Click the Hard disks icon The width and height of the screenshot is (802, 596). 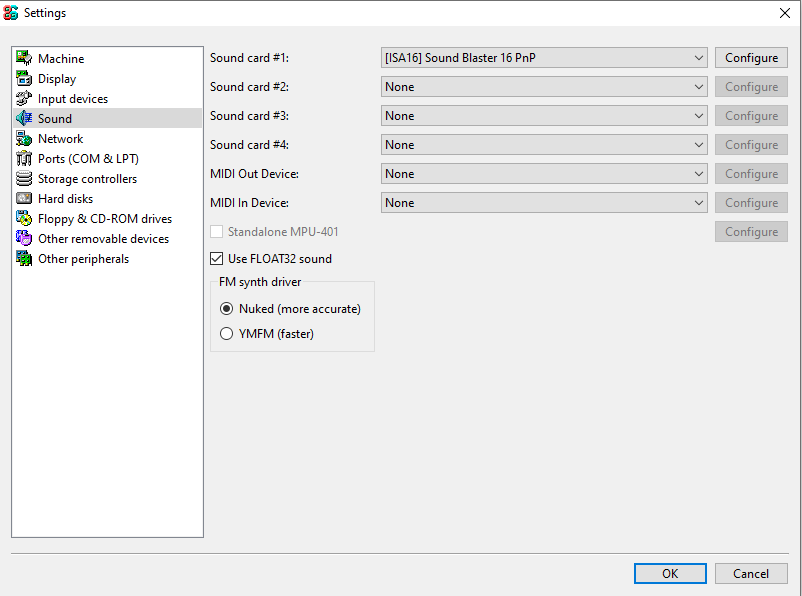[x=24, y=198]
